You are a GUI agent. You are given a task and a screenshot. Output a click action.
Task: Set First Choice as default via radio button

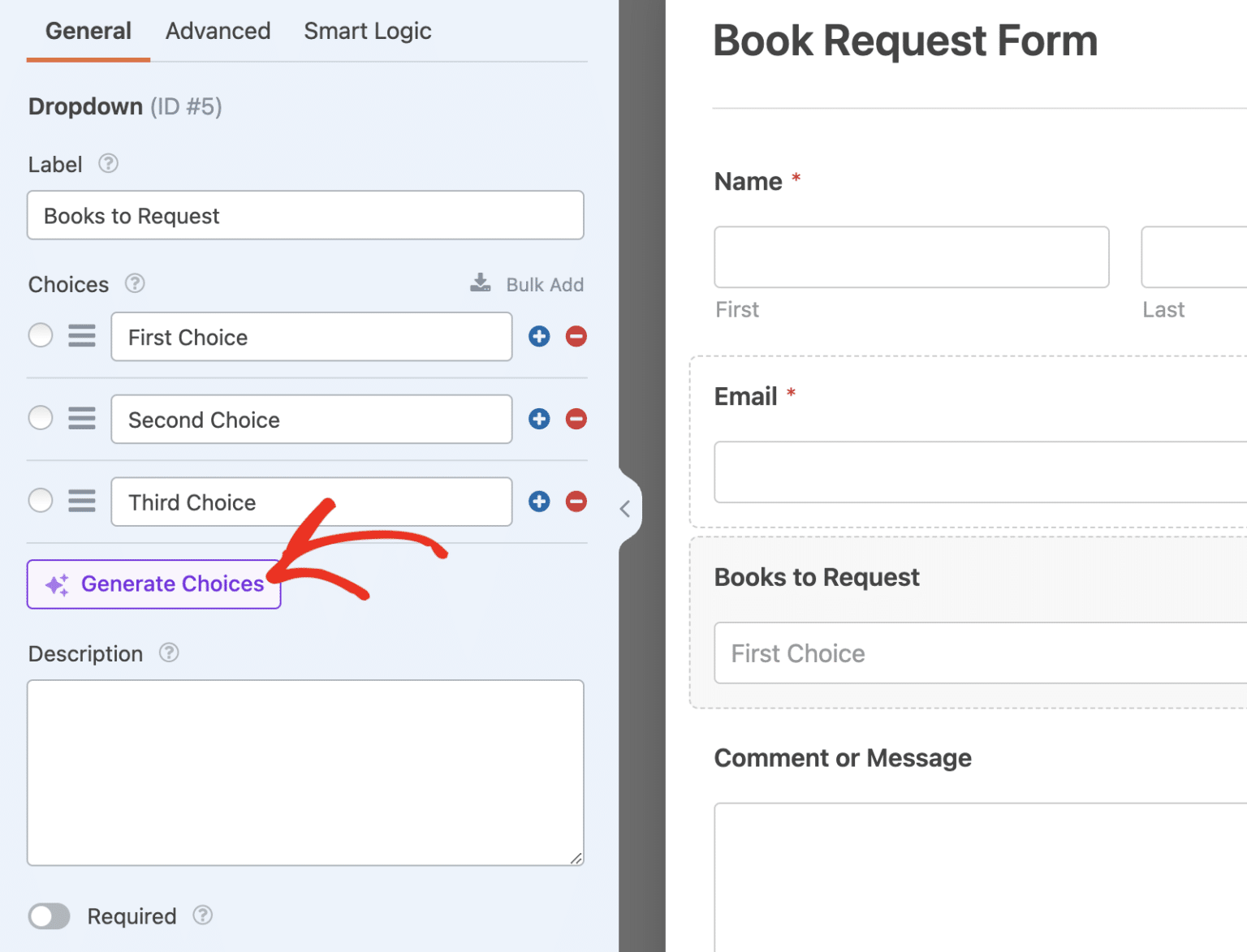coord(40,335)
